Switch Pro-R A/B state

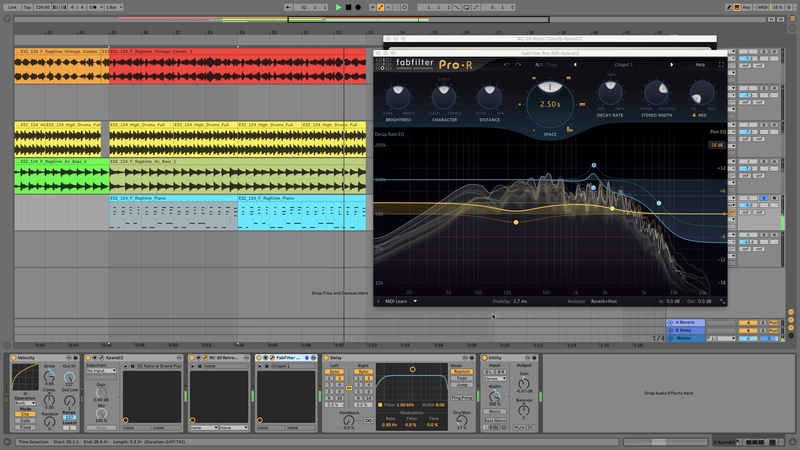click(539, 65)
